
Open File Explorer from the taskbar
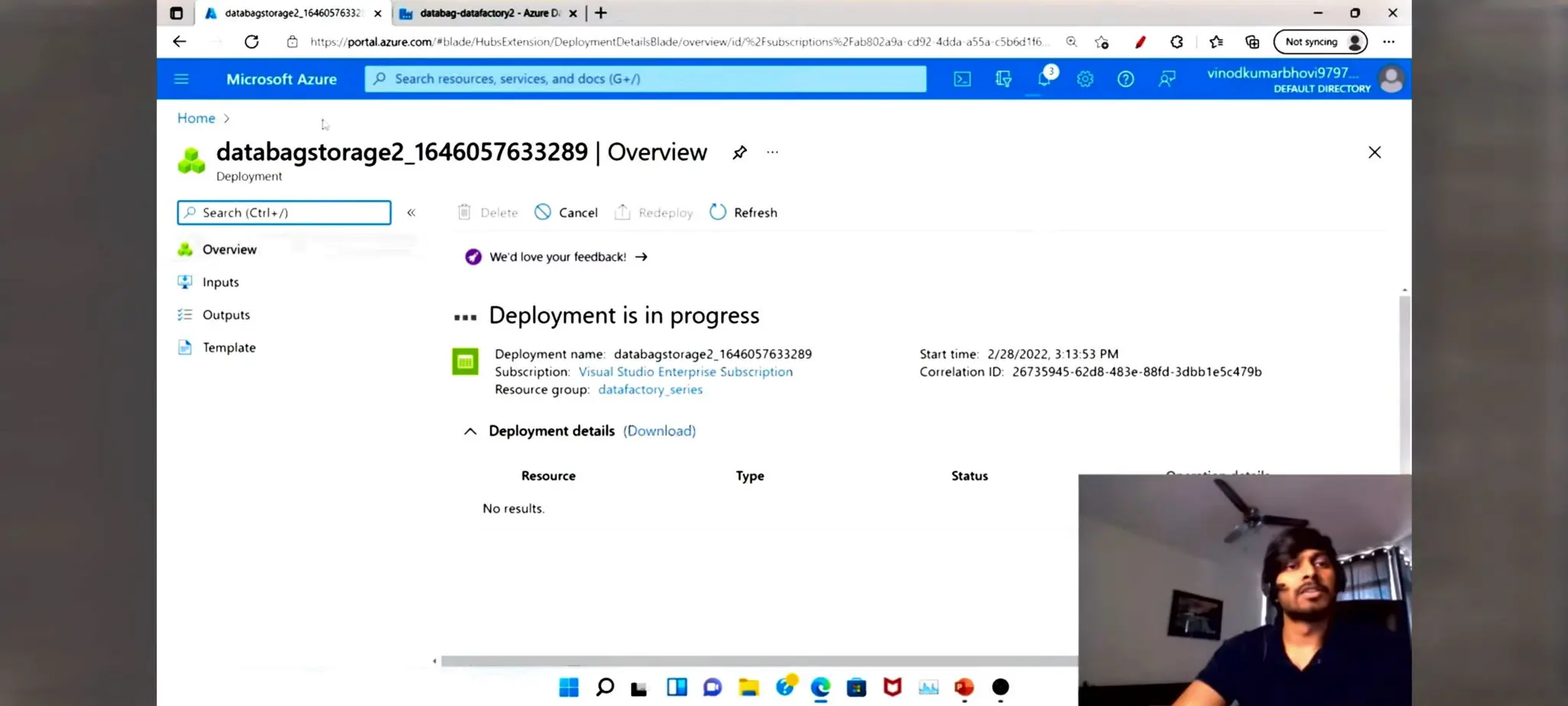749,688
